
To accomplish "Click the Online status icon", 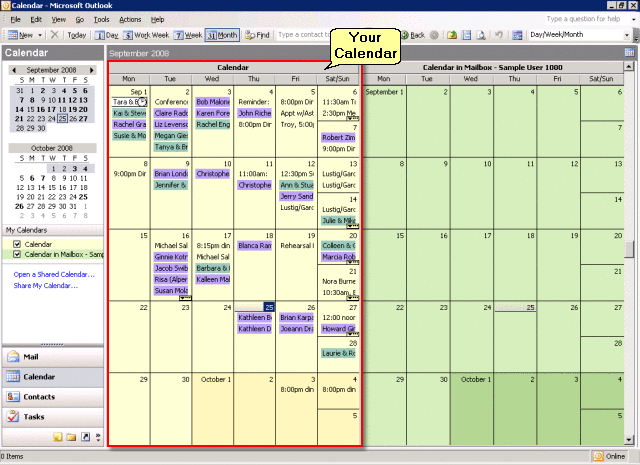I will click(x=598, y=456).
